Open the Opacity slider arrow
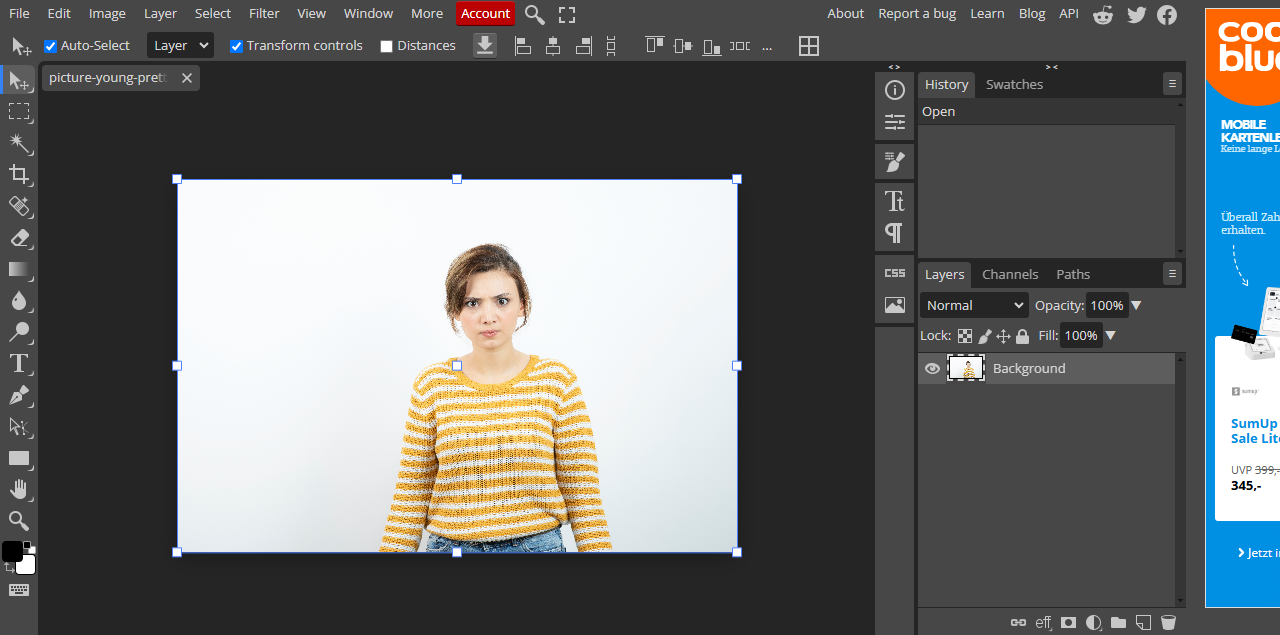This screenshot has height=635, width=1280. pos(1136,305)
